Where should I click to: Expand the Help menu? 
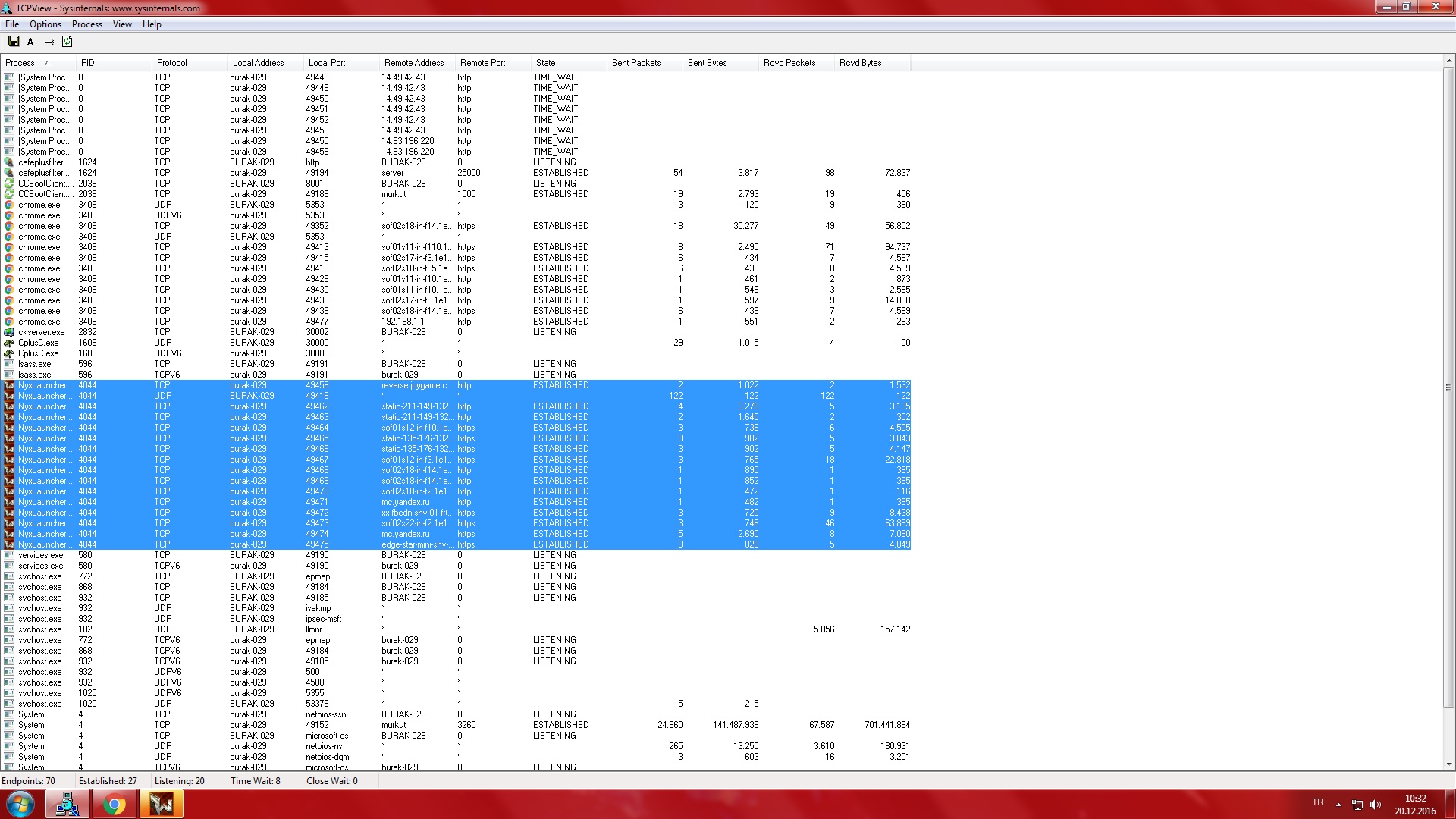152,24
